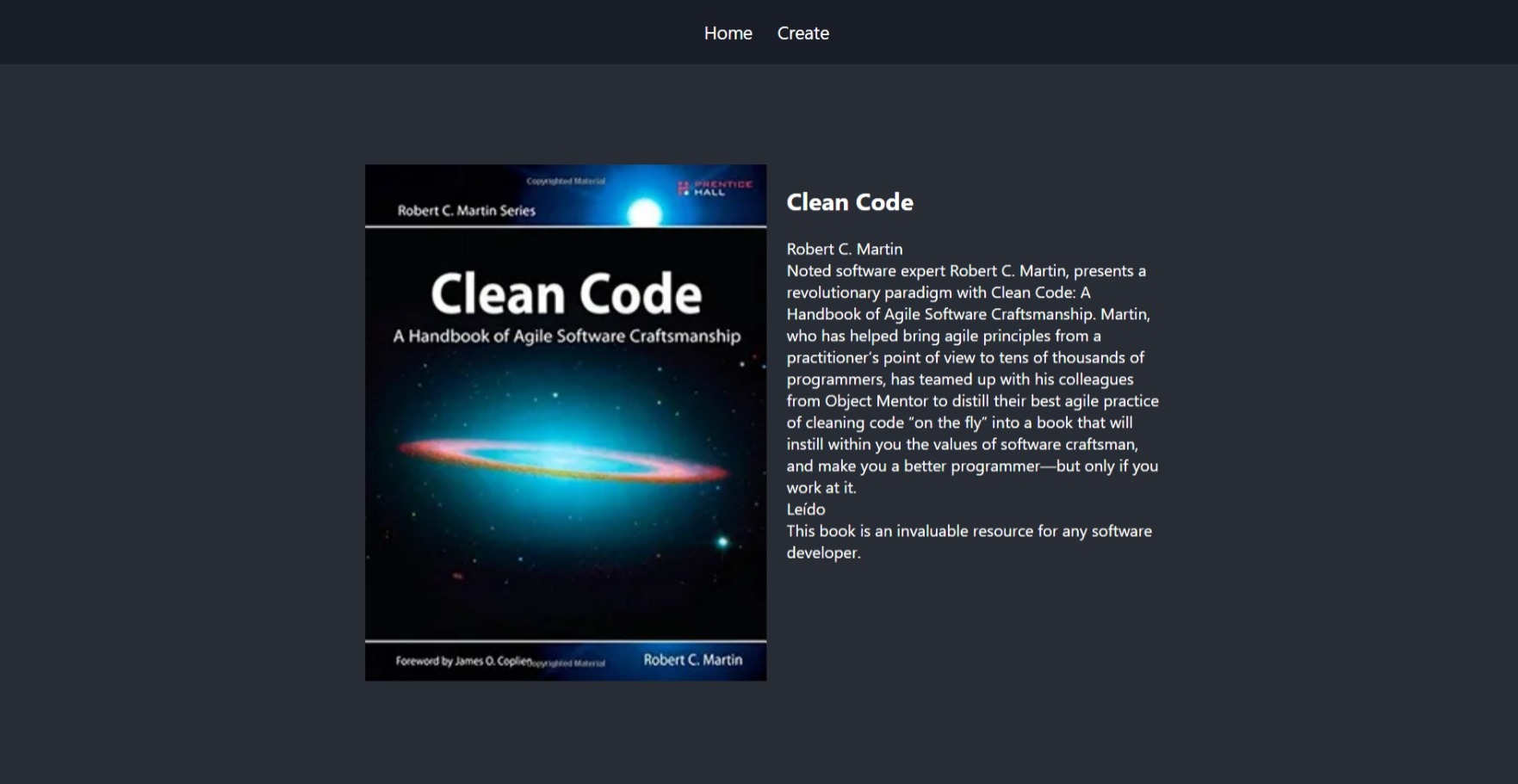
Task: Open the Home navigation link
Action: tap(728, 33)
